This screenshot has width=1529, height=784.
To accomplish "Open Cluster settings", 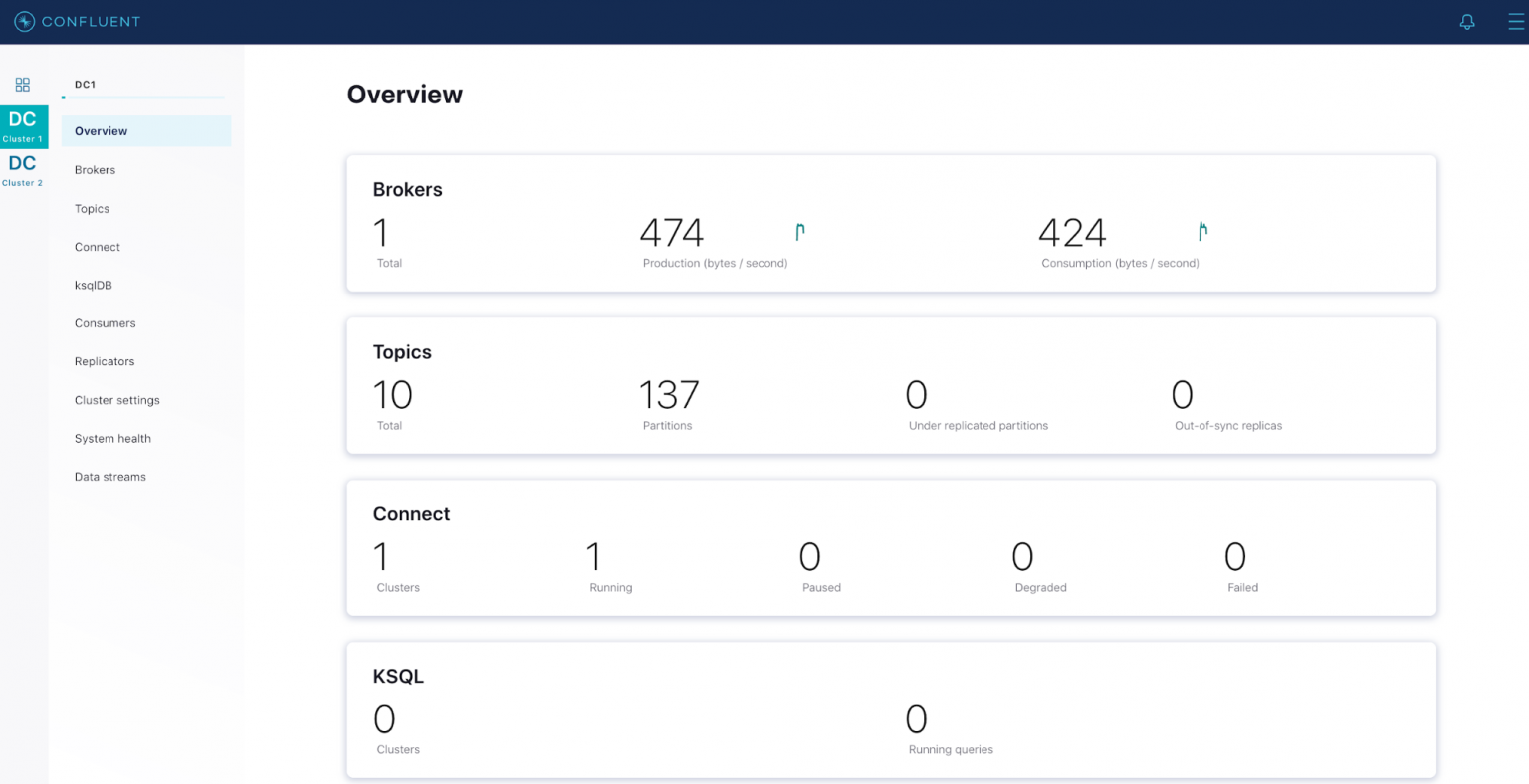I will point(116,400).
